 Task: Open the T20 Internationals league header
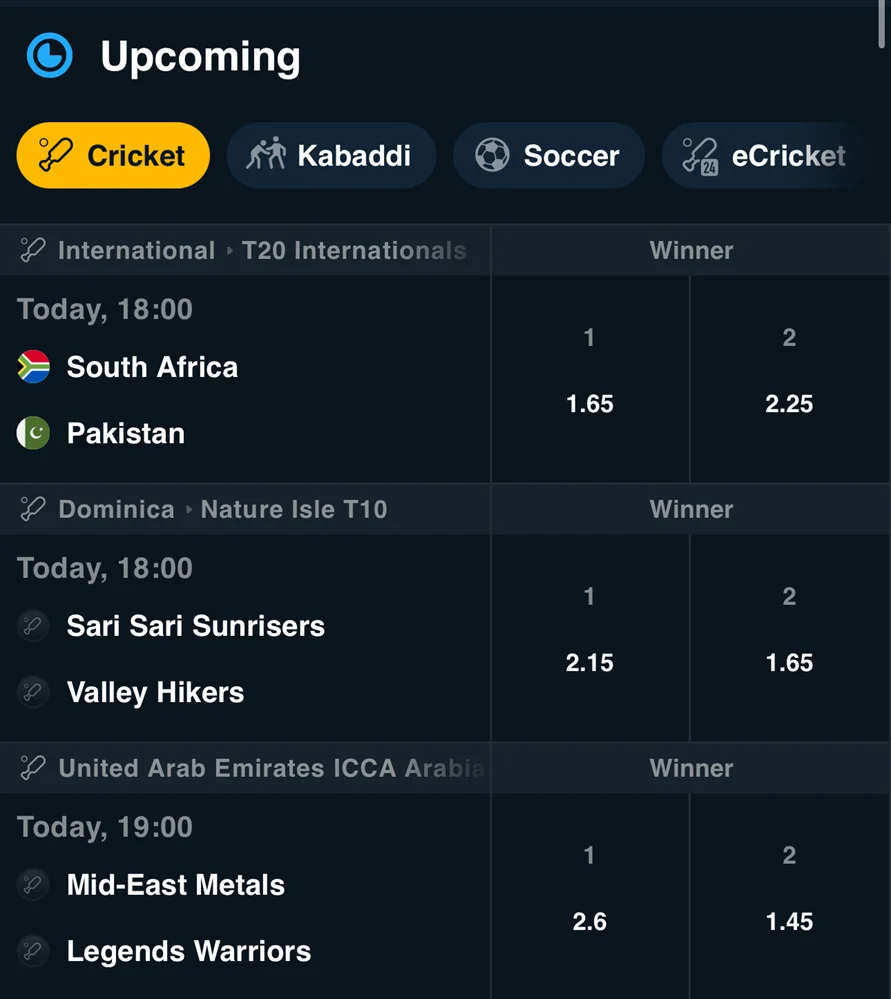(244, 250)
